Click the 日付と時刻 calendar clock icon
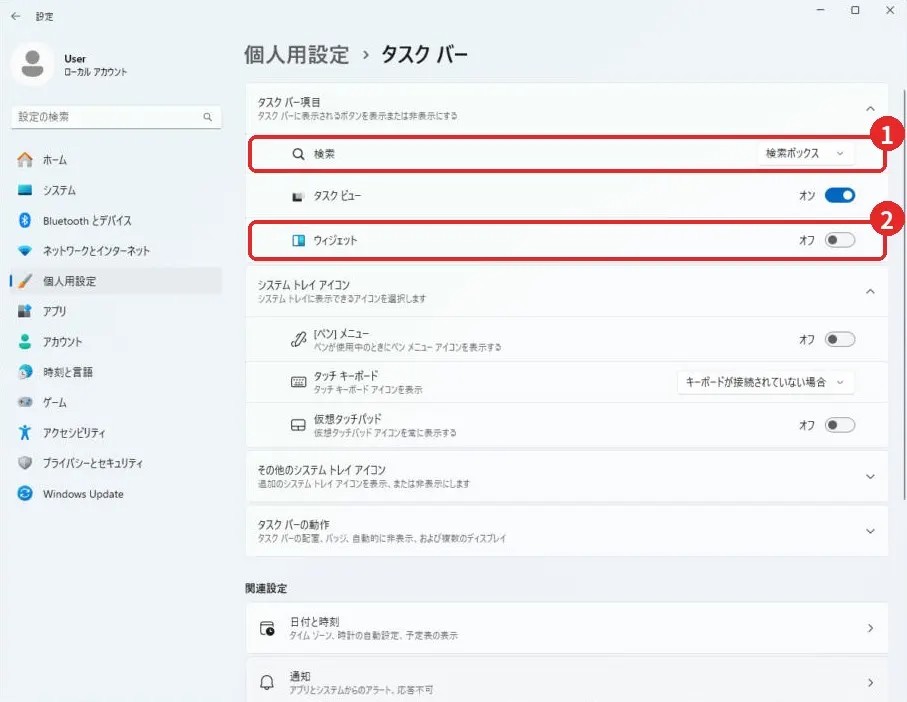The height and width of the screenshot is (702, 907). pyautogui.click(x=267, y=628)
